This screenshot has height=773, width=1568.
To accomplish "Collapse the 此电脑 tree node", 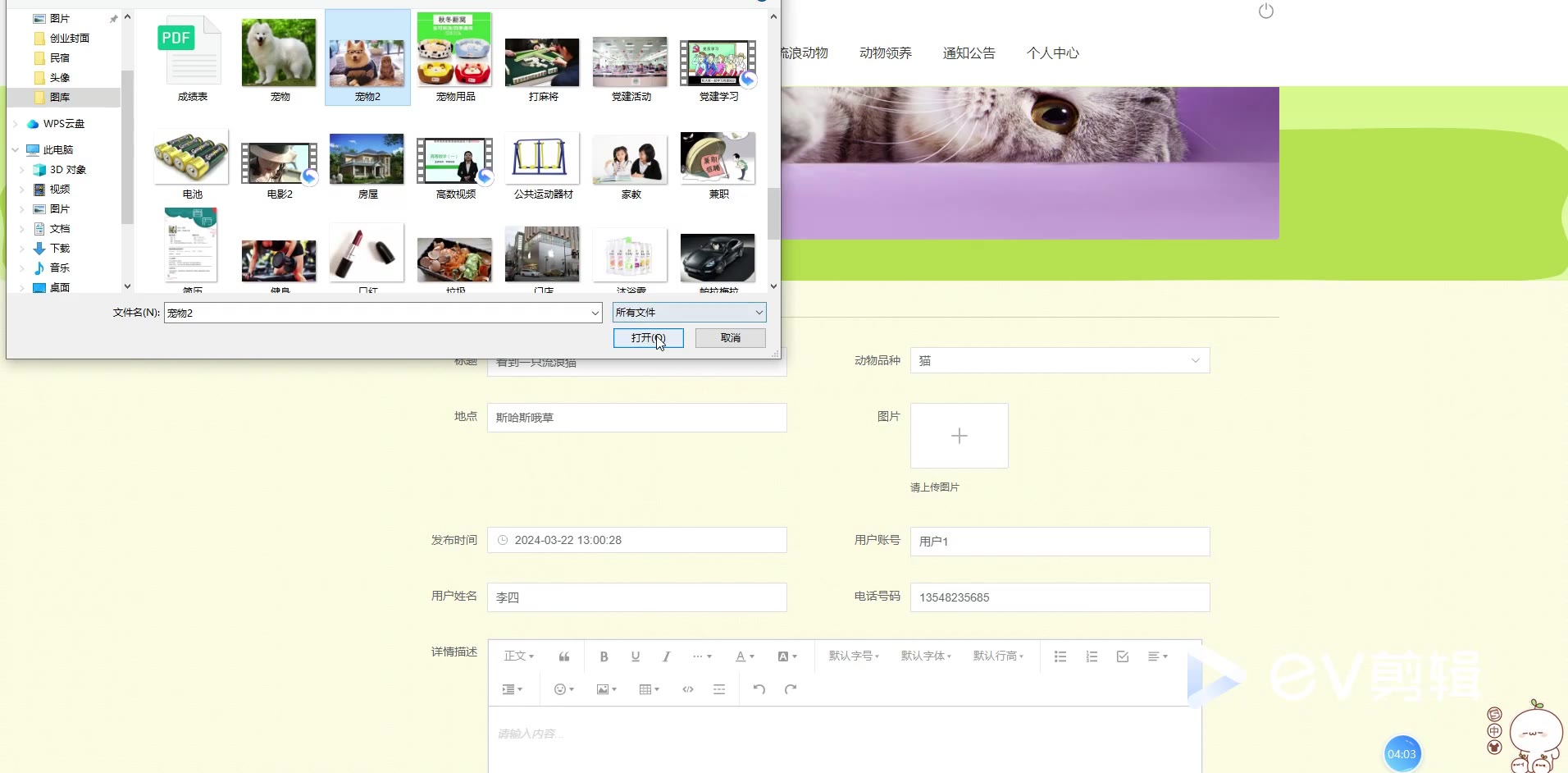I will (15, 150).
